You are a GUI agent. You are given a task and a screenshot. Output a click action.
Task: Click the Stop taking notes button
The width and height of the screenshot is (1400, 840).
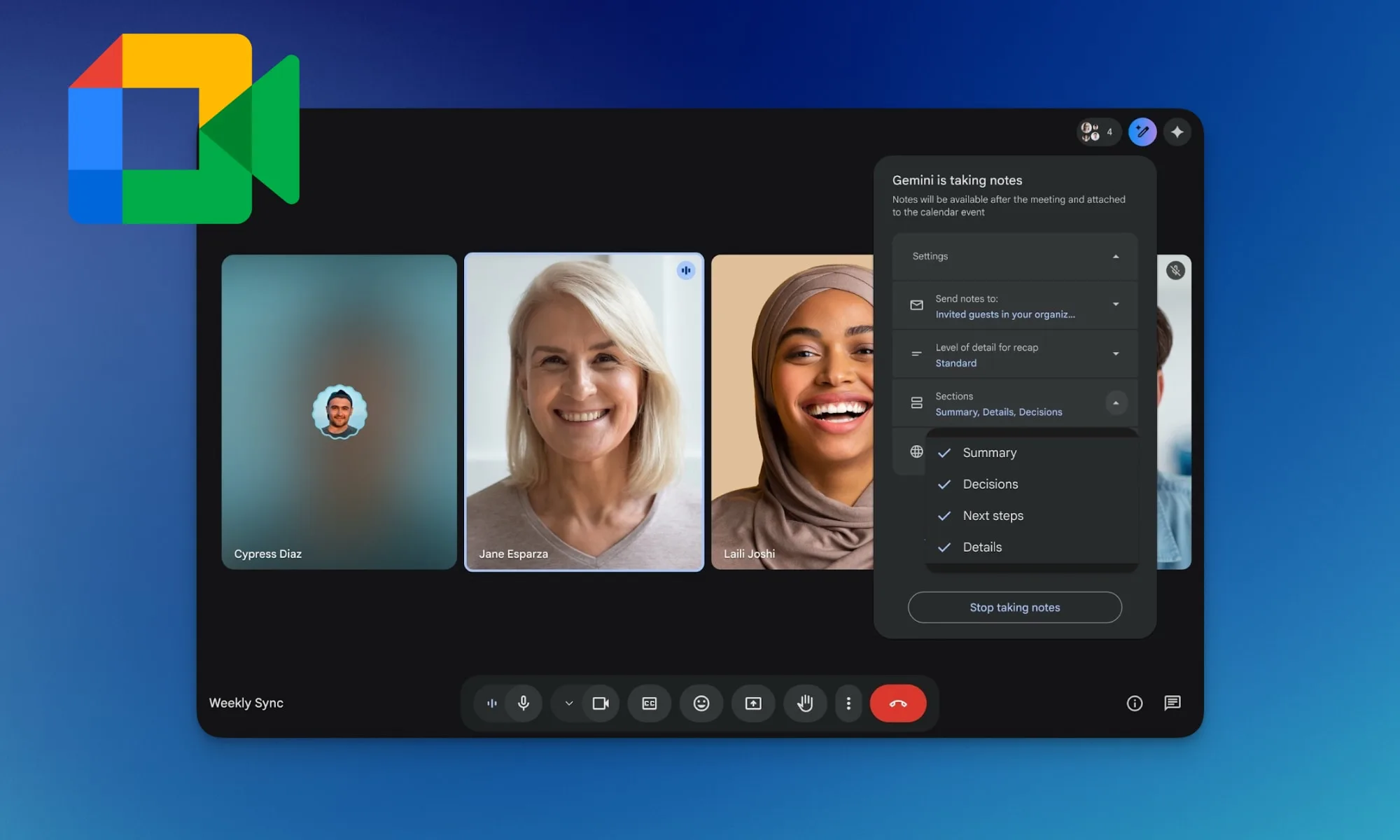click(1015, 608)
